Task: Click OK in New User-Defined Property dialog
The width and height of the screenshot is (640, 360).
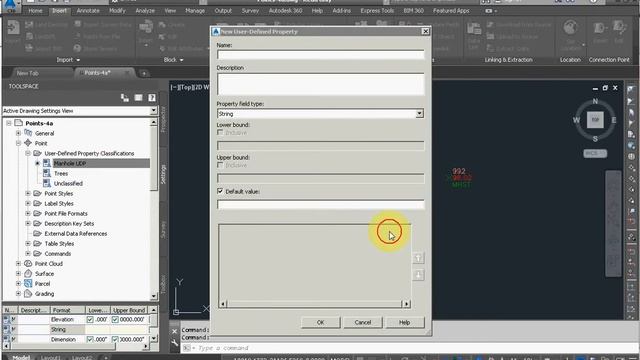Action: point(320,322)
